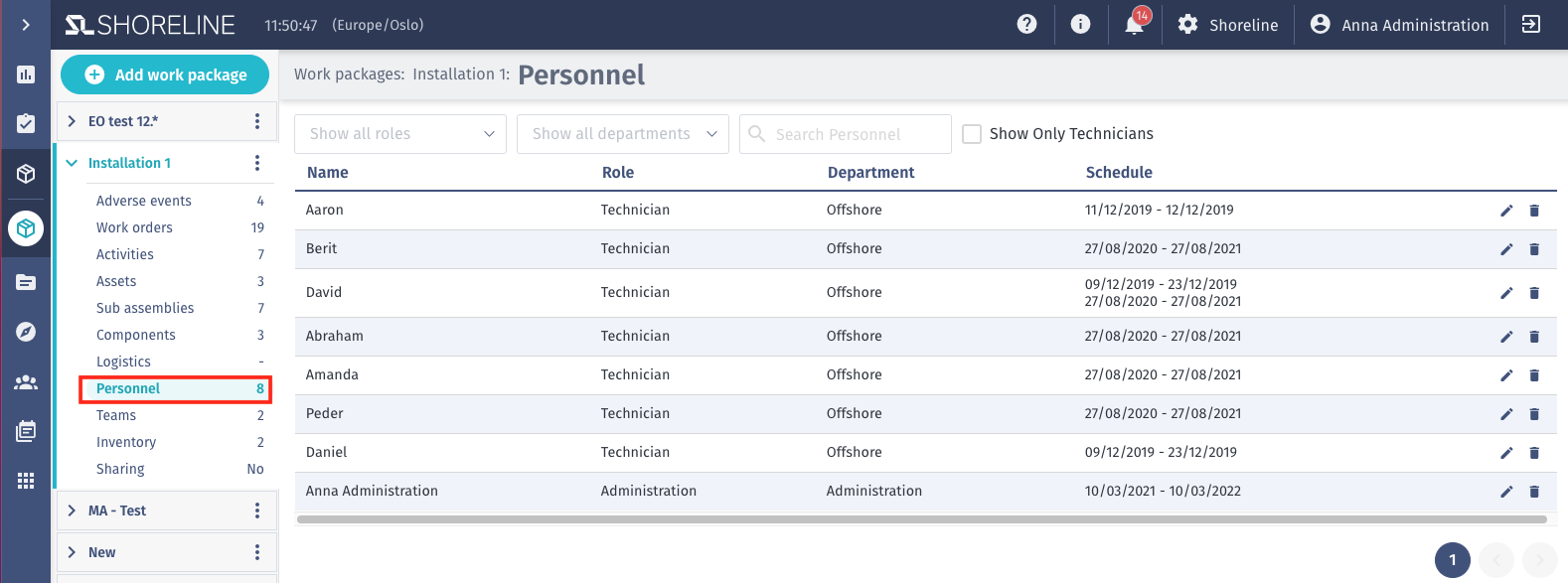Open the Show all roles dropdown

point(400,134)
